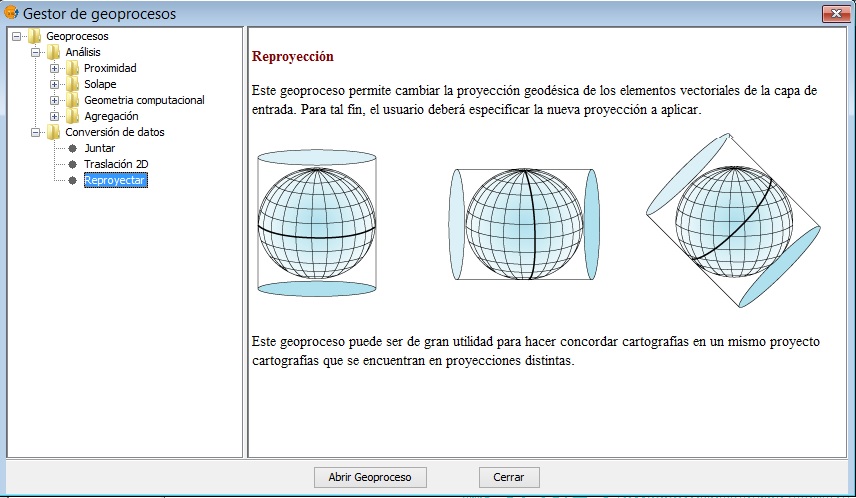Click the paragraph starting 'Este geoproceso puede ser'
This screenshot has height=498, width=856.
point(536,351)
